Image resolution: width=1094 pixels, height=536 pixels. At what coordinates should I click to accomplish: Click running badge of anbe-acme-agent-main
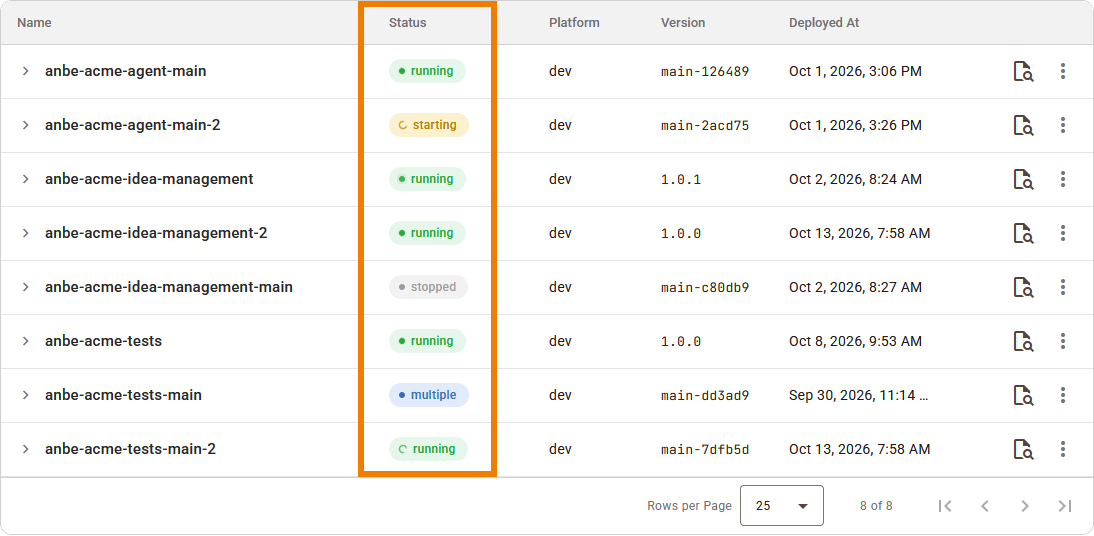(427, 71)
